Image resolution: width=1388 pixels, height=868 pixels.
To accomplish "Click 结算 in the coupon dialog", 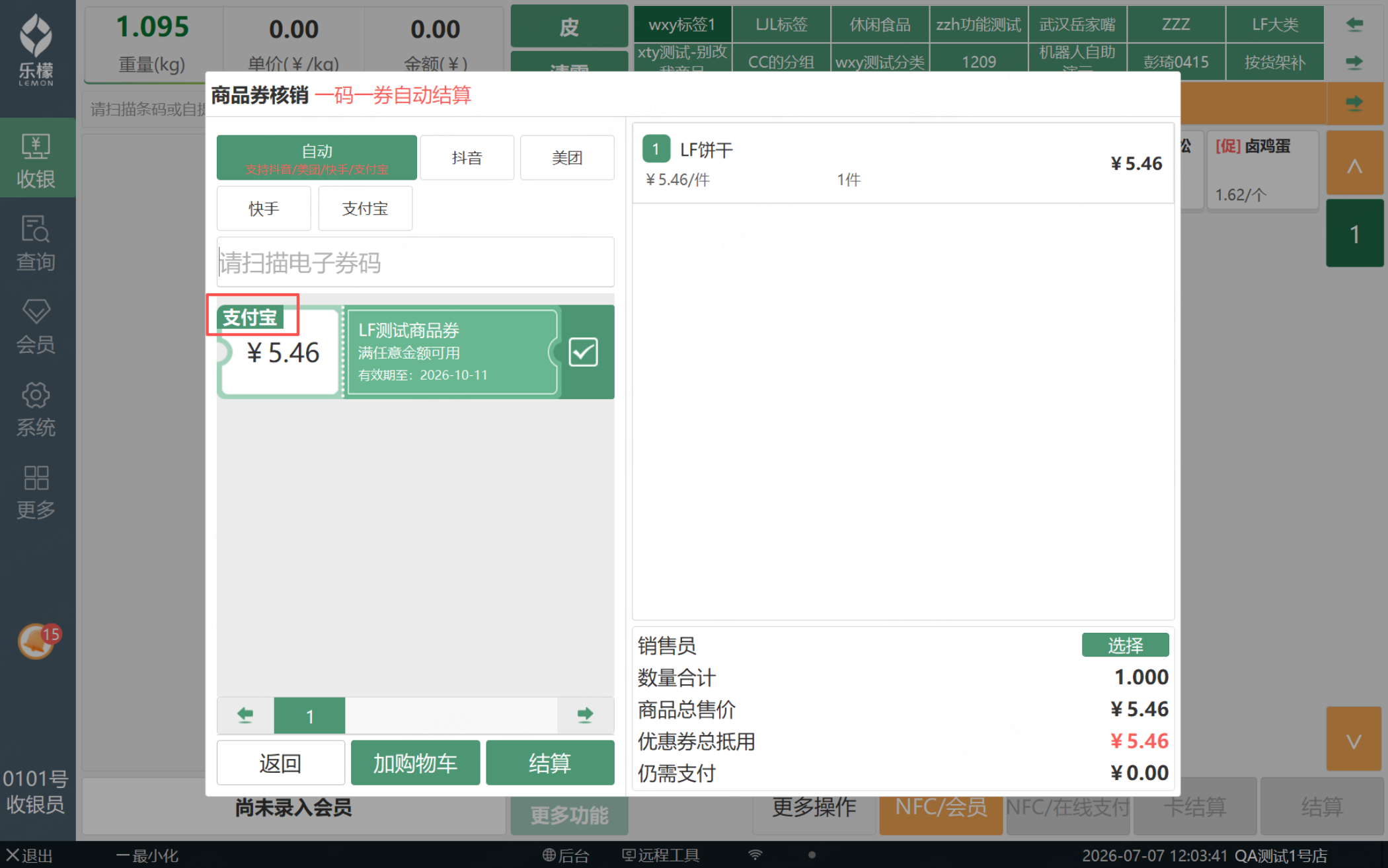I will tap(550, 763).
